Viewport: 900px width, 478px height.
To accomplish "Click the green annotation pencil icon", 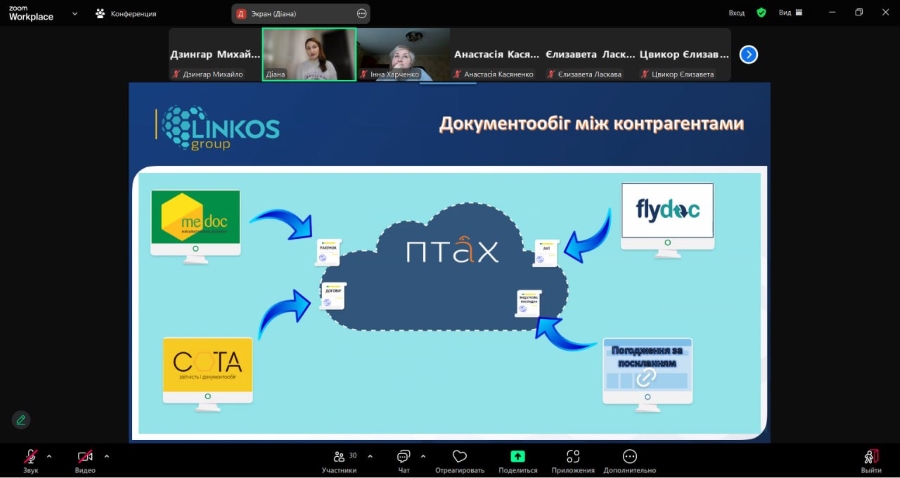I will (x=21, y=420).
